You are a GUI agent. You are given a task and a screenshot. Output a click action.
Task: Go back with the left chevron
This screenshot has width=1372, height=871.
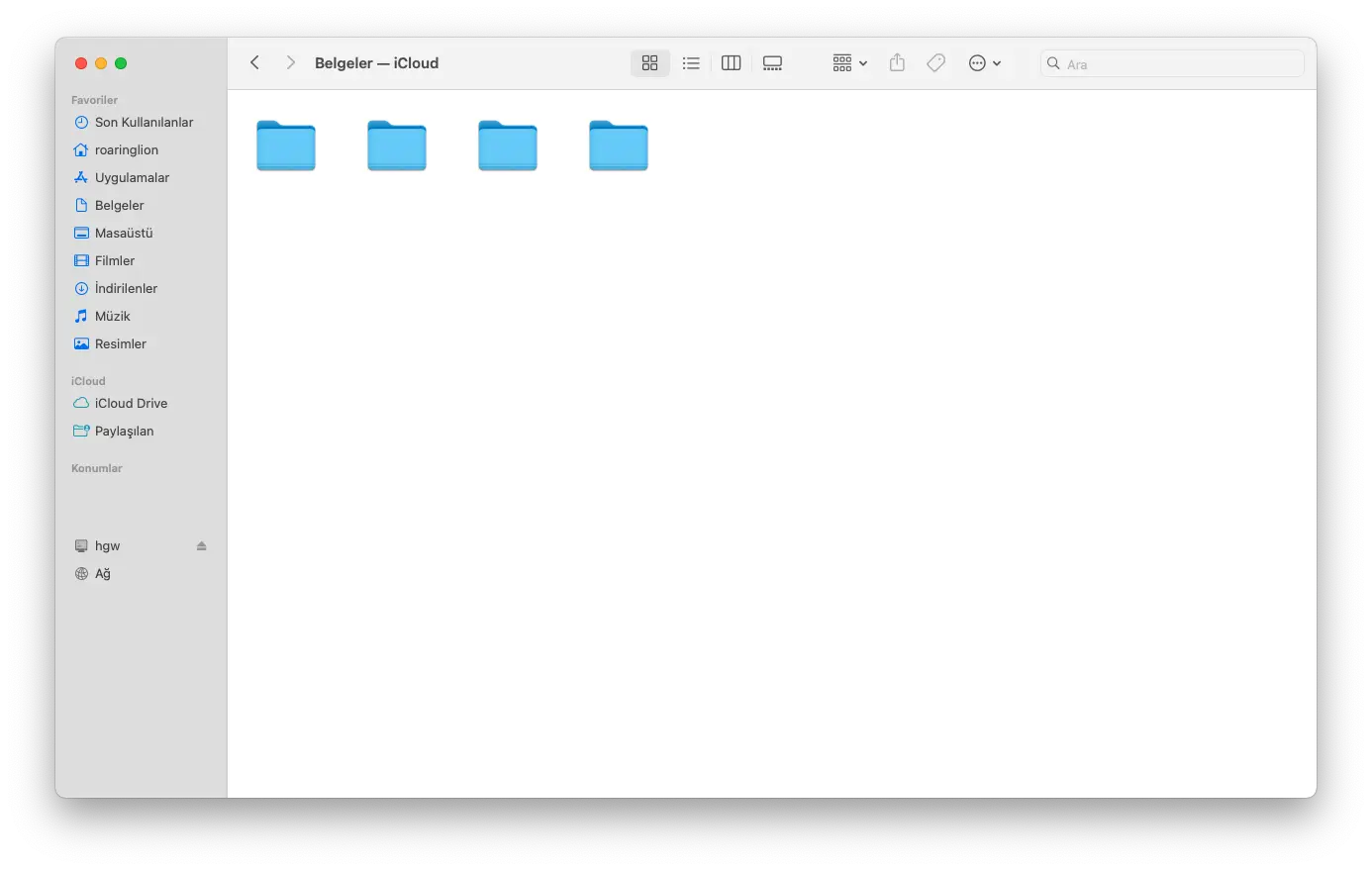pyautogui.click(x=254, y=62)
